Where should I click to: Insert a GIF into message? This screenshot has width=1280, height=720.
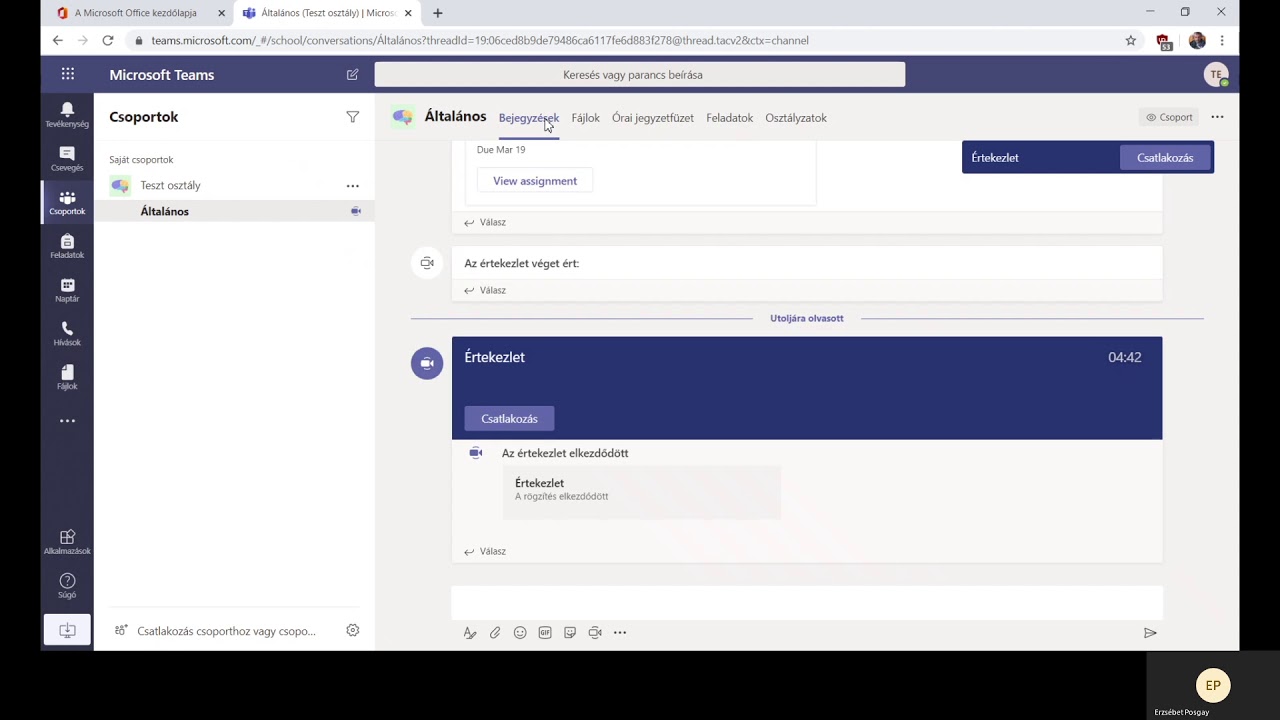coord(545,632)
